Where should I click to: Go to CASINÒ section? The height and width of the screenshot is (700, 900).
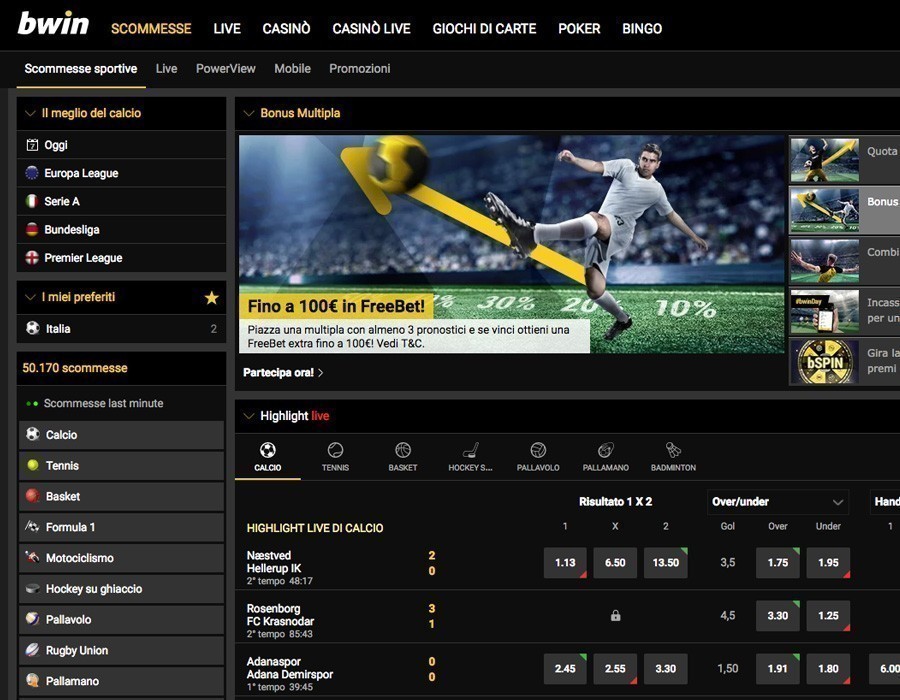pos(286,28)
